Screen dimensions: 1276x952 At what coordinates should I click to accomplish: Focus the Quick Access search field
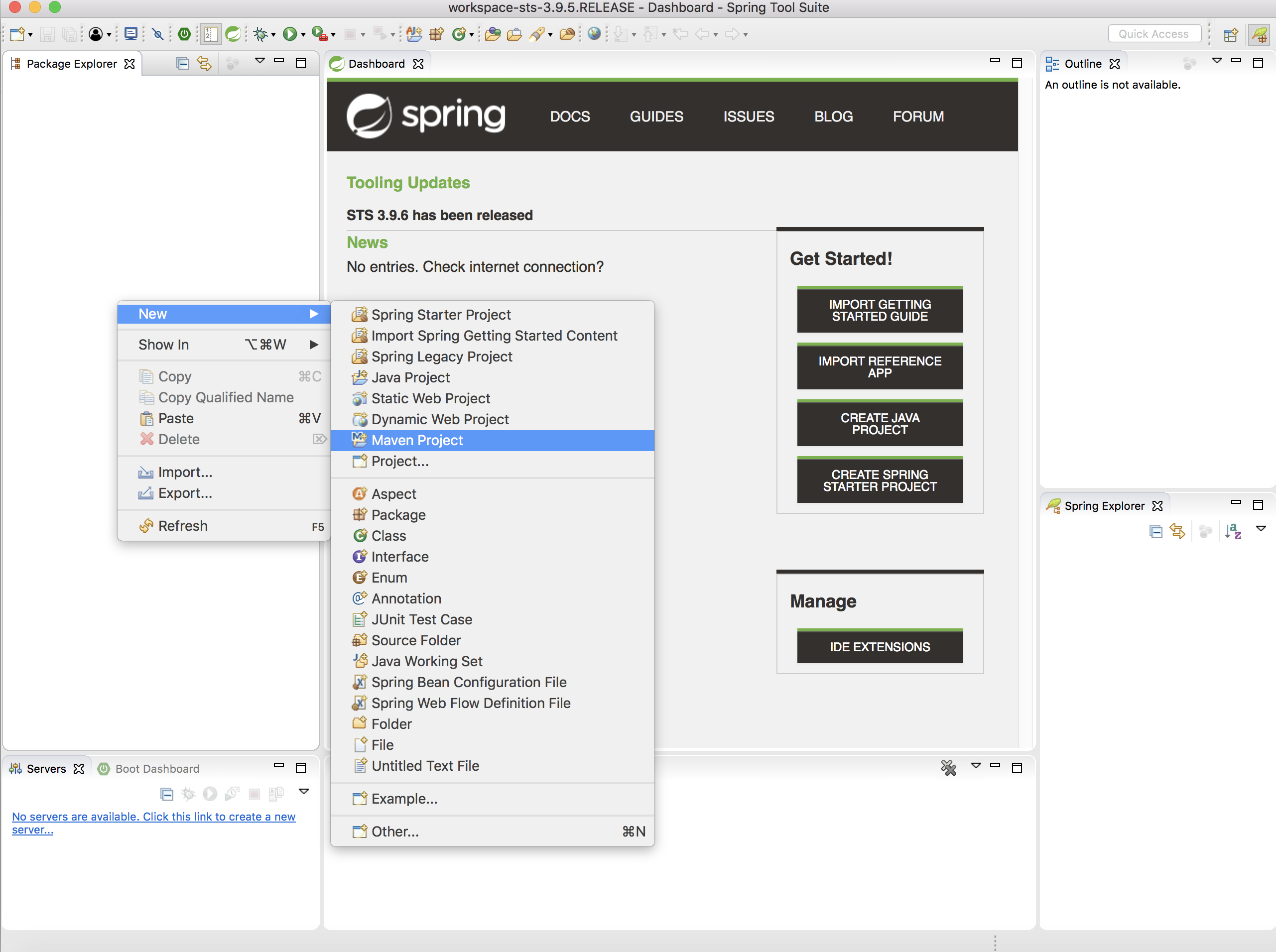tap(1154, 34)
